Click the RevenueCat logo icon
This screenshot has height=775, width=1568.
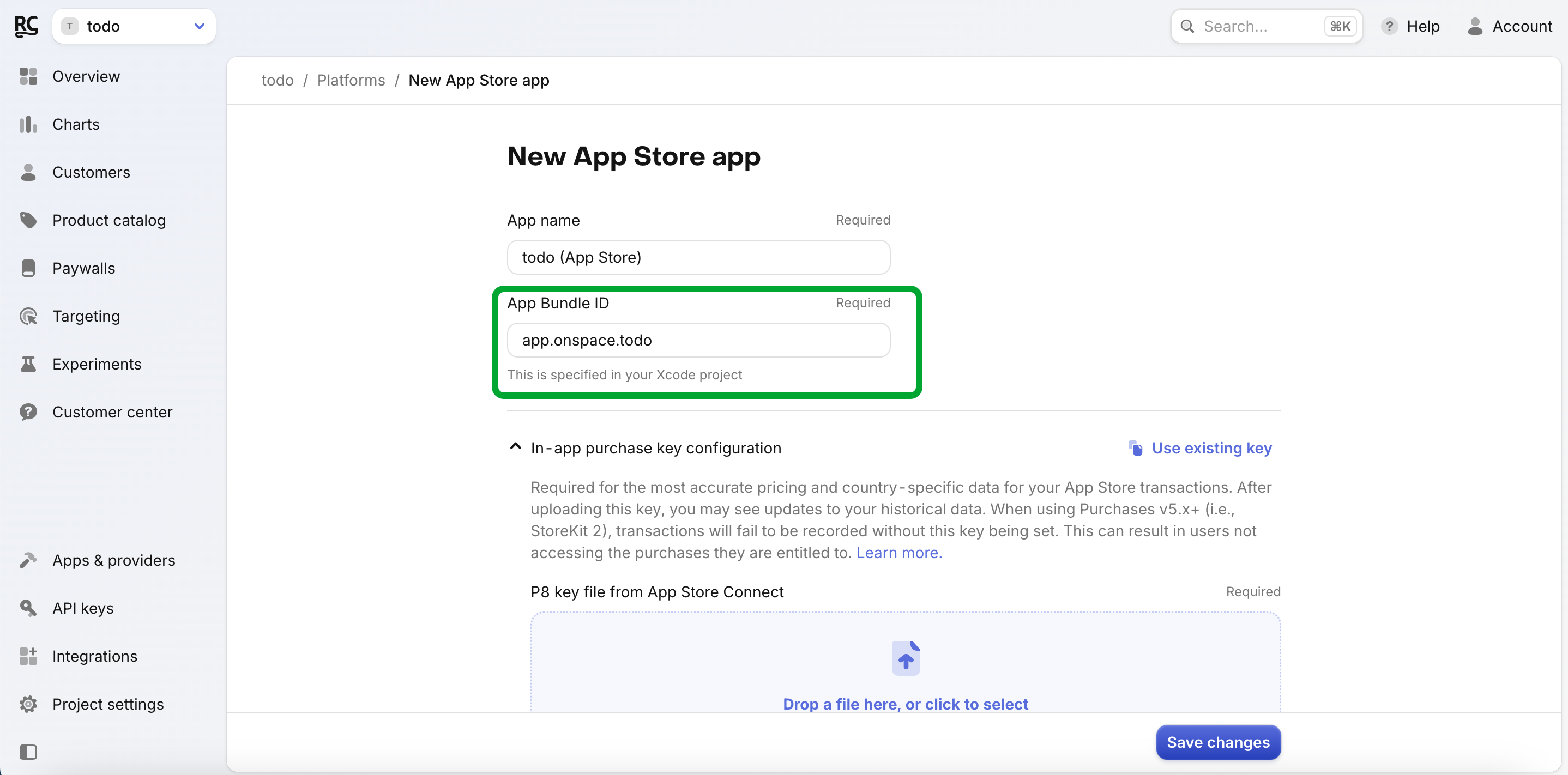pyautogui.click(x=26, y=26)
